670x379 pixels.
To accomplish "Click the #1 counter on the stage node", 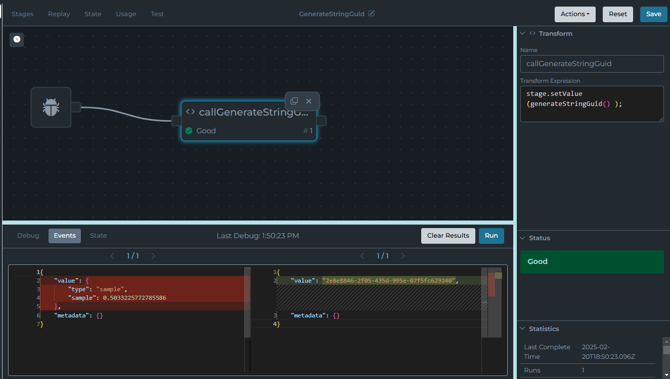I will coord(308,131).
